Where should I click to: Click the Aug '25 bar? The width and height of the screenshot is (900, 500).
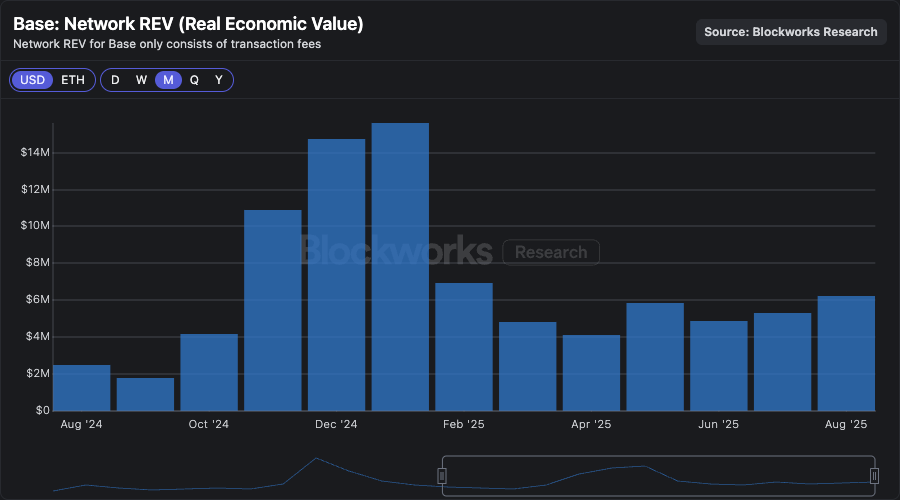(x=846, y=354)
